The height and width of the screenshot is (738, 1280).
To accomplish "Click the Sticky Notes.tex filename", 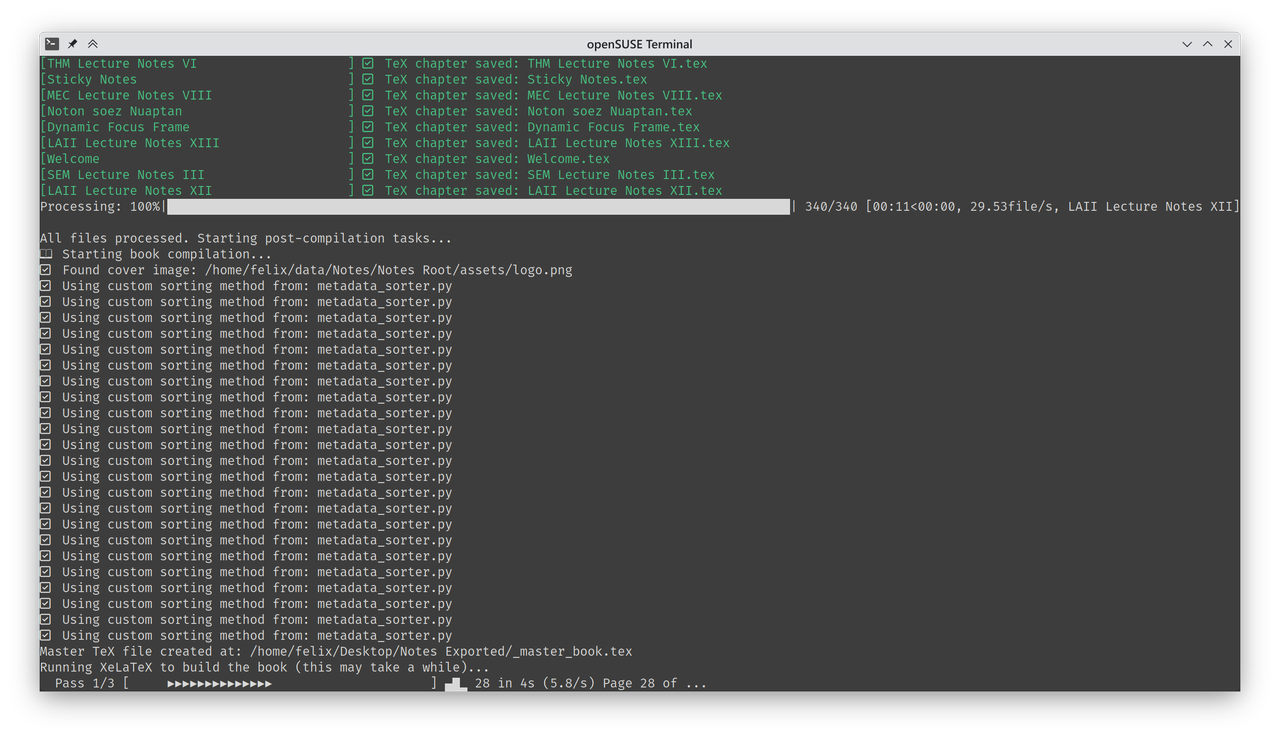I will tap(587, 79).
